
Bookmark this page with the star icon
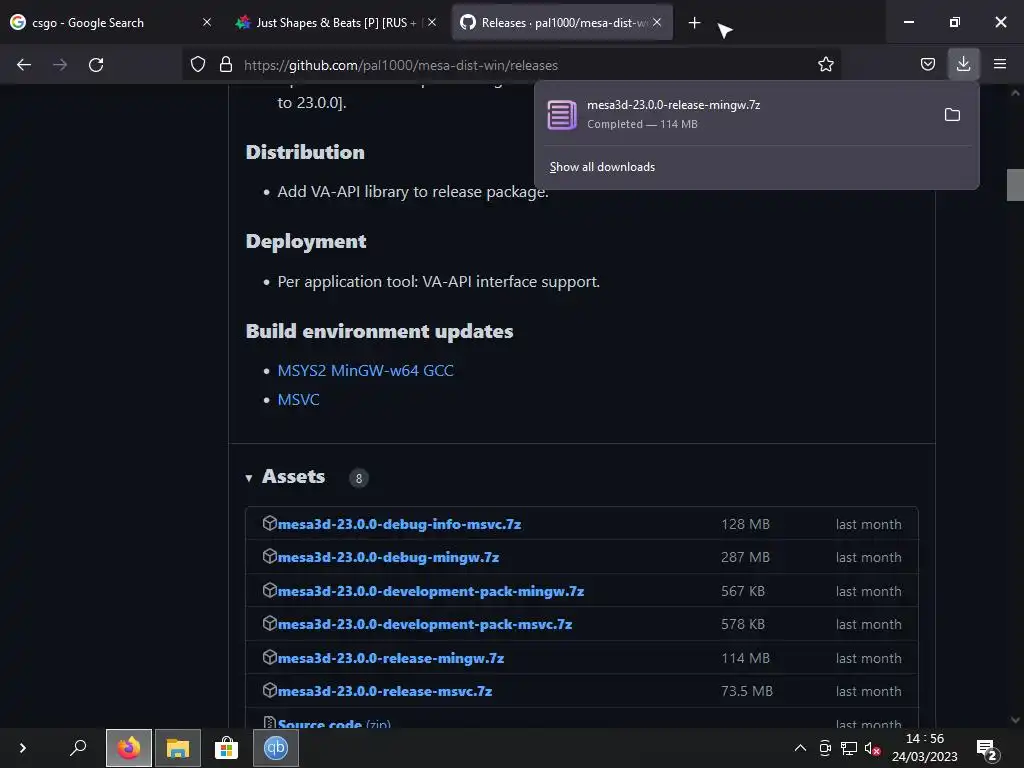pyautogui.click(x=825, y=65)
